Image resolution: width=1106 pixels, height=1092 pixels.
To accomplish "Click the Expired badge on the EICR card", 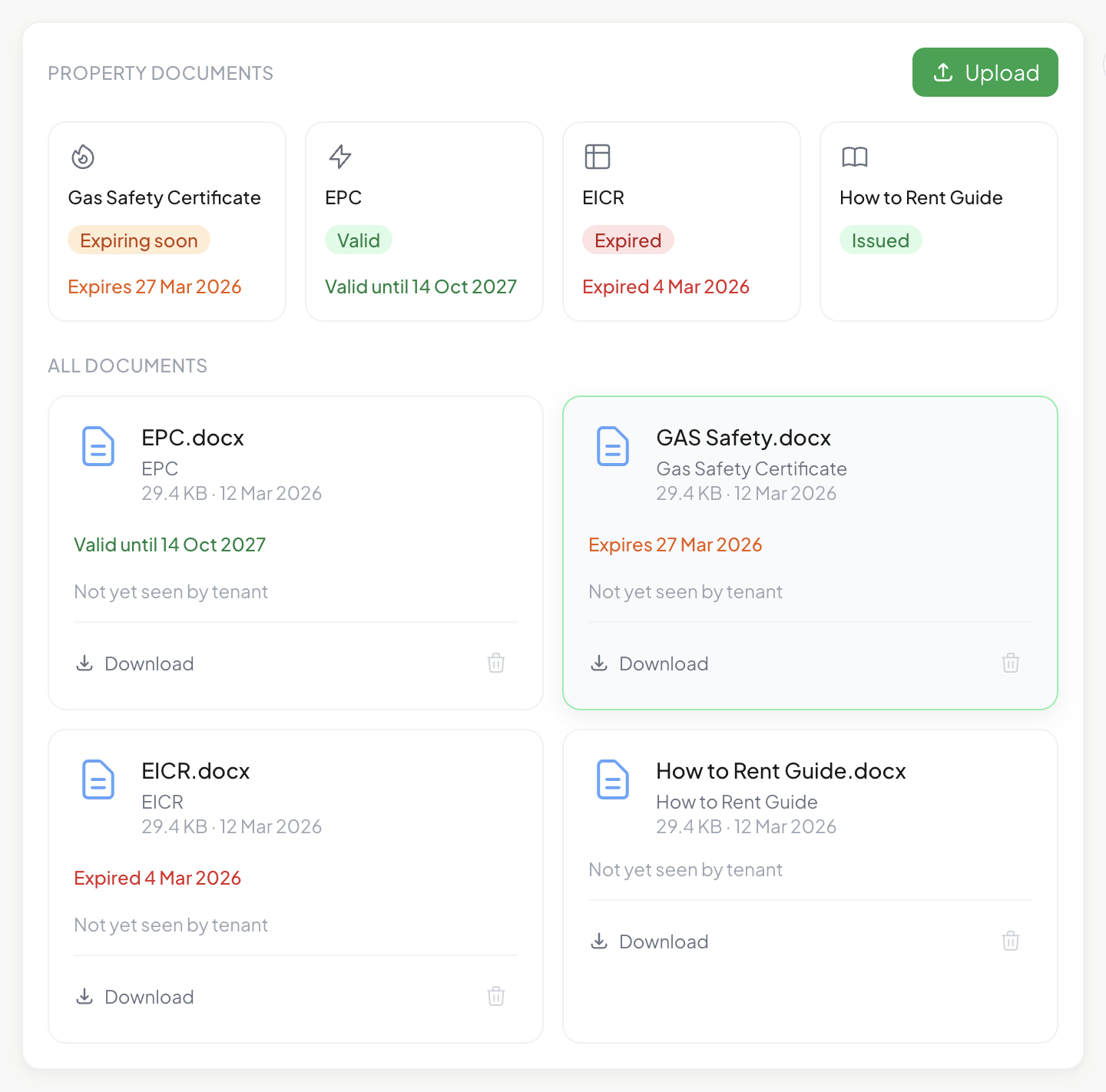I will pyautogui.click(x=628, y=240).
